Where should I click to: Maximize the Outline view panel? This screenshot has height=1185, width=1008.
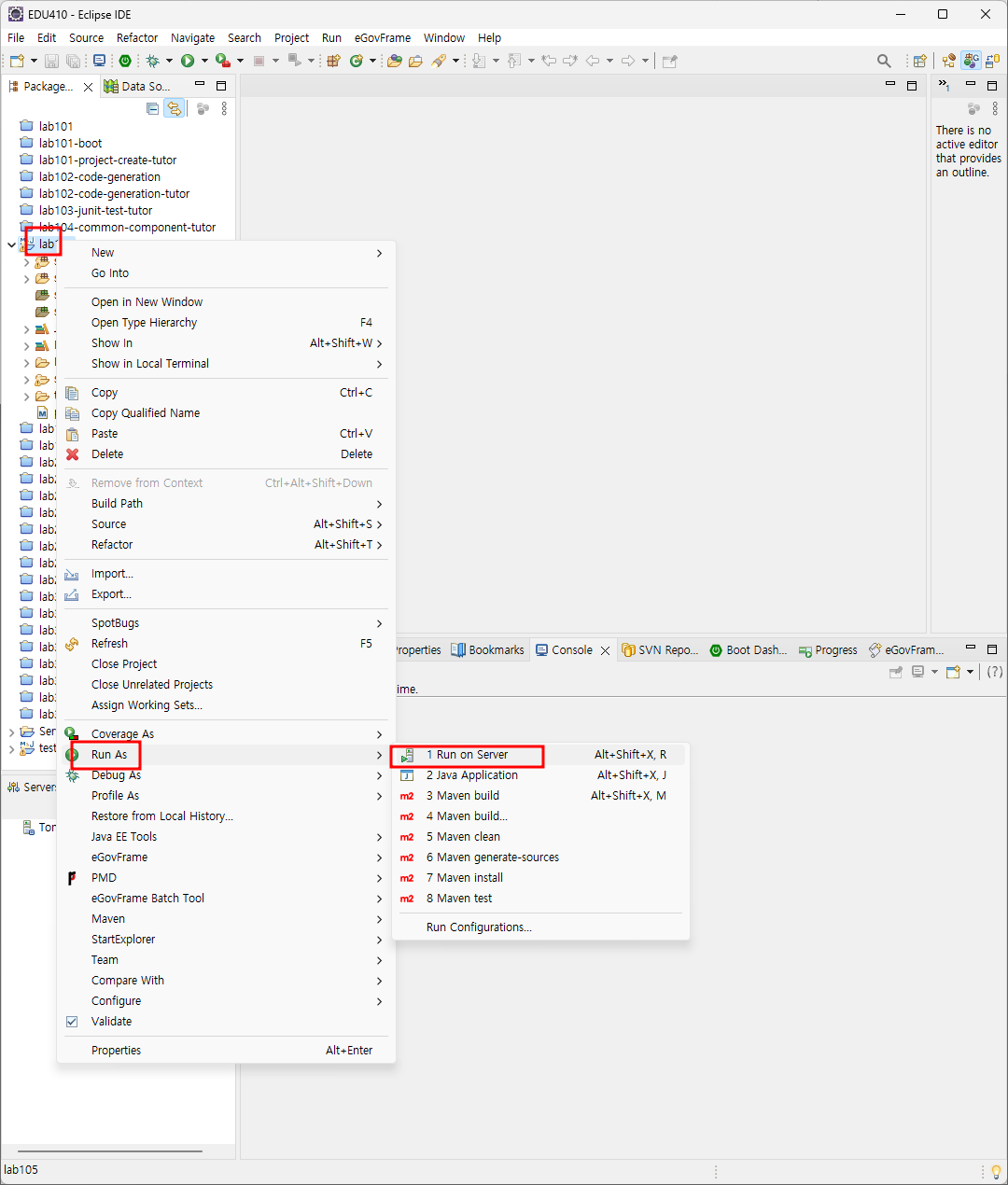coord(992,85)
